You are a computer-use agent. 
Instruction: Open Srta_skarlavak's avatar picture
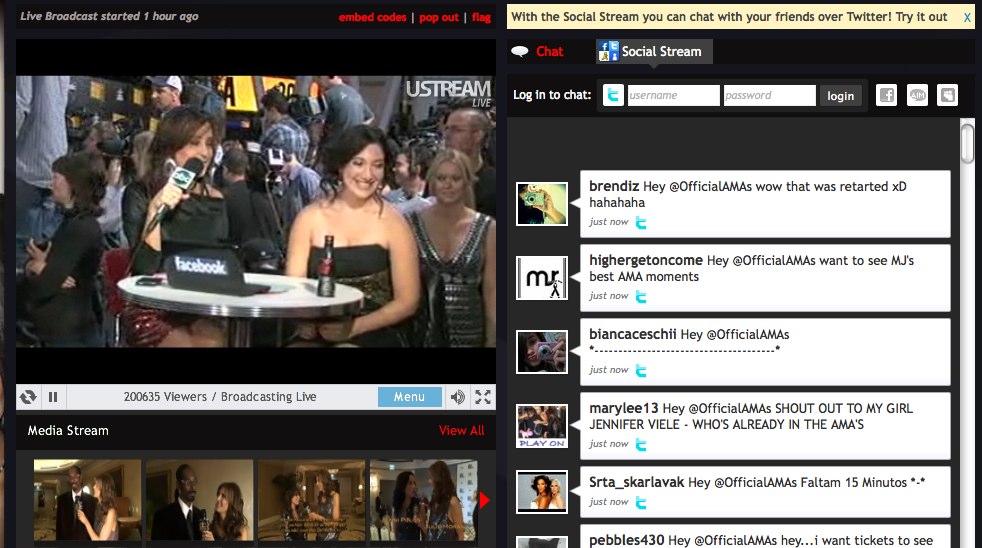pos(542,492)
